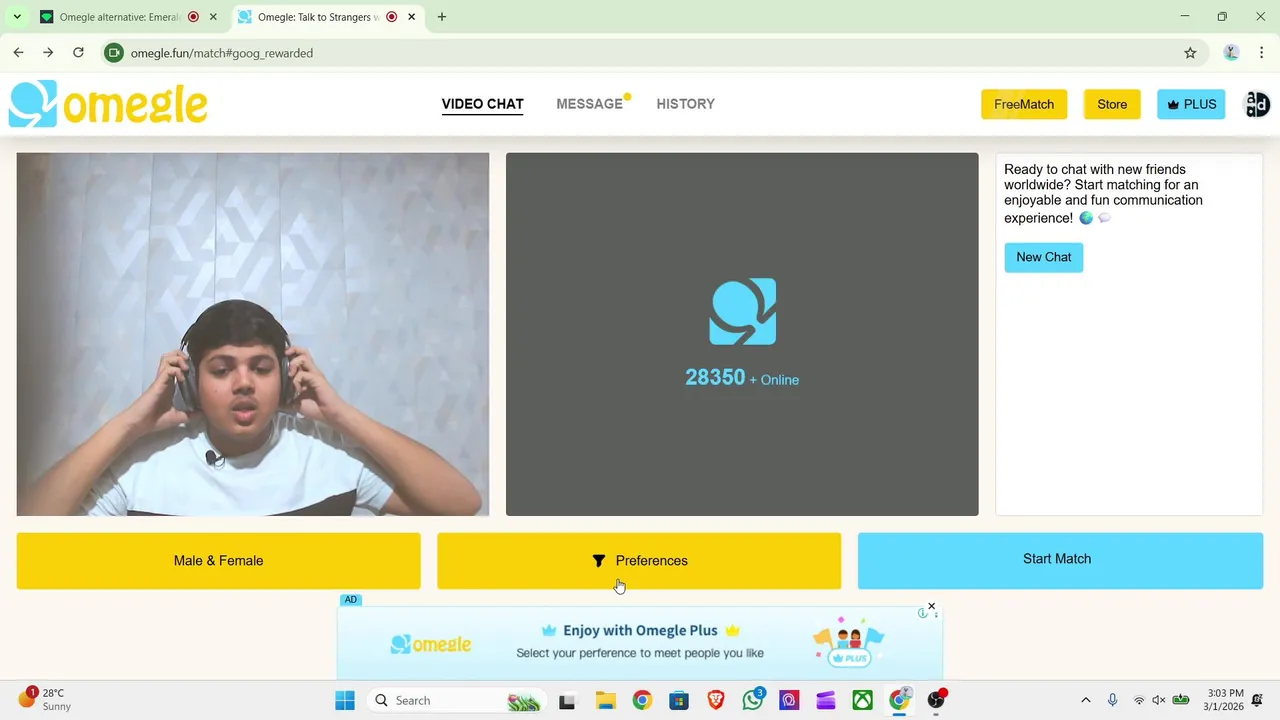Image resolution: width=1280 pixels, height=720 pixels.
Task: Close the Omegle Plus ad banner
Action: pyautogui.click(x=931, y=606)
